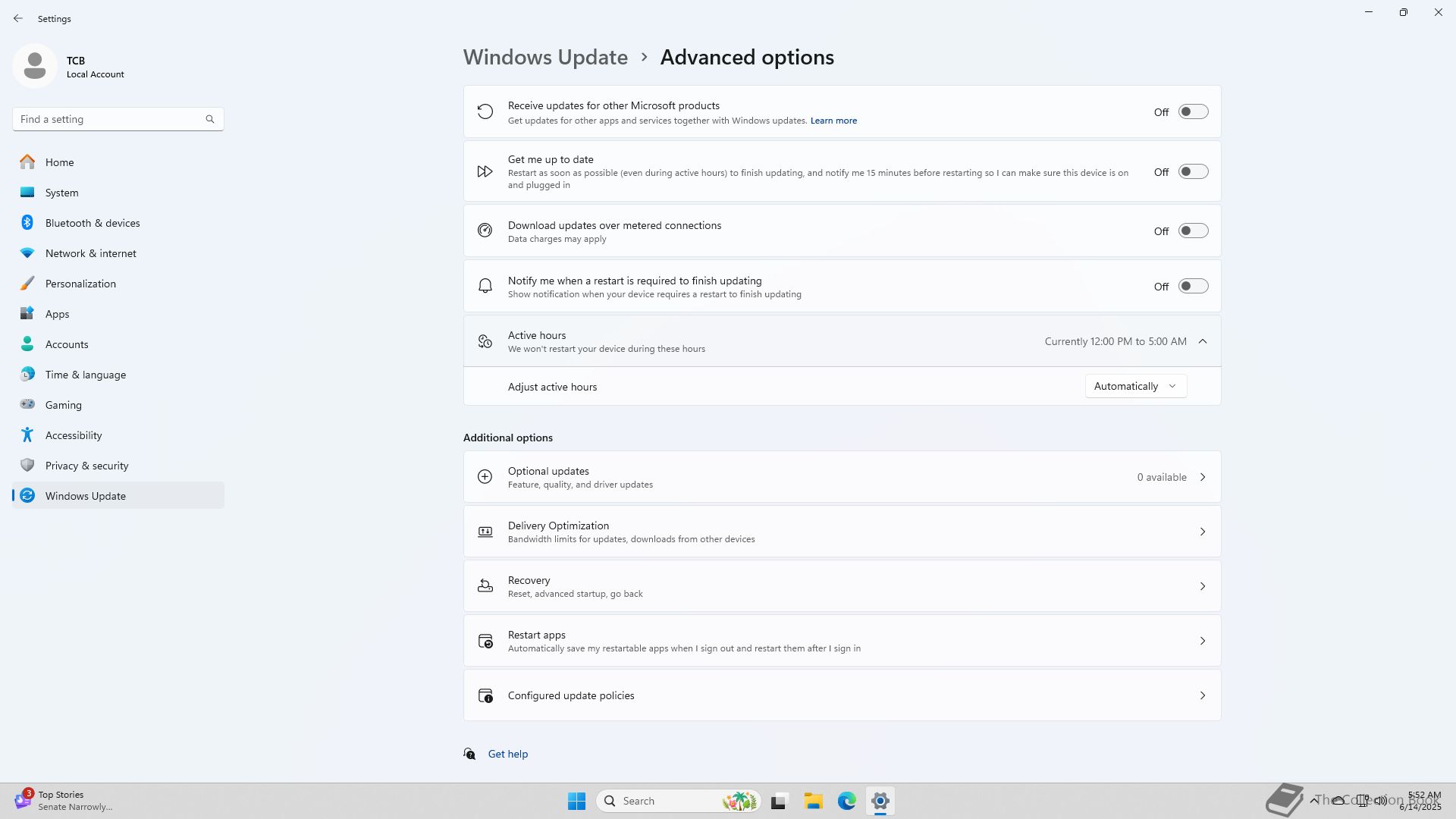Screen dimensions: 1456x819
Task: Click the Learn more link
Action: [x=833, y=121]
